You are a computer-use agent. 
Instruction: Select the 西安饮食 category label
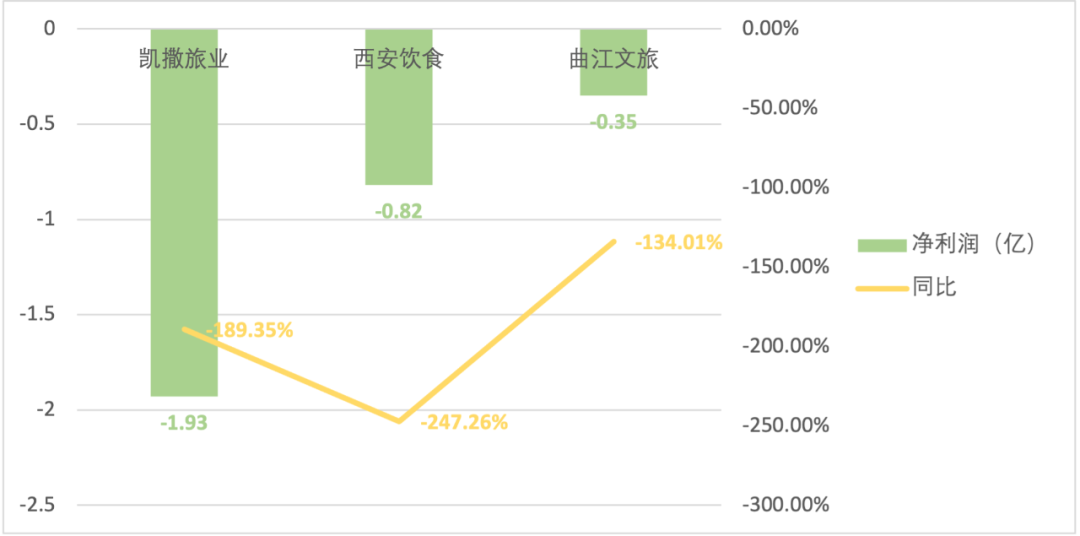[x=398, y=59]
